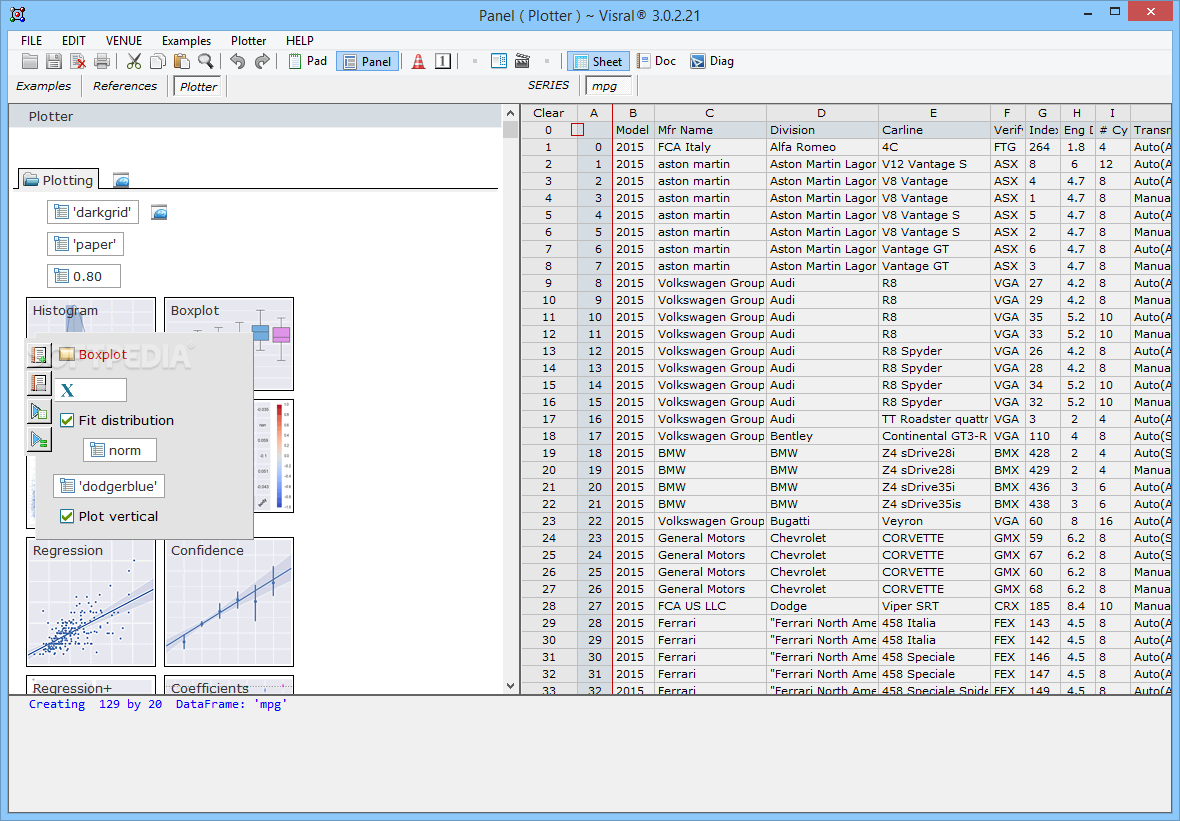Click the Visral app icon in title bar
Screen dimensions: 1180x821
click(x=18, y=14)
